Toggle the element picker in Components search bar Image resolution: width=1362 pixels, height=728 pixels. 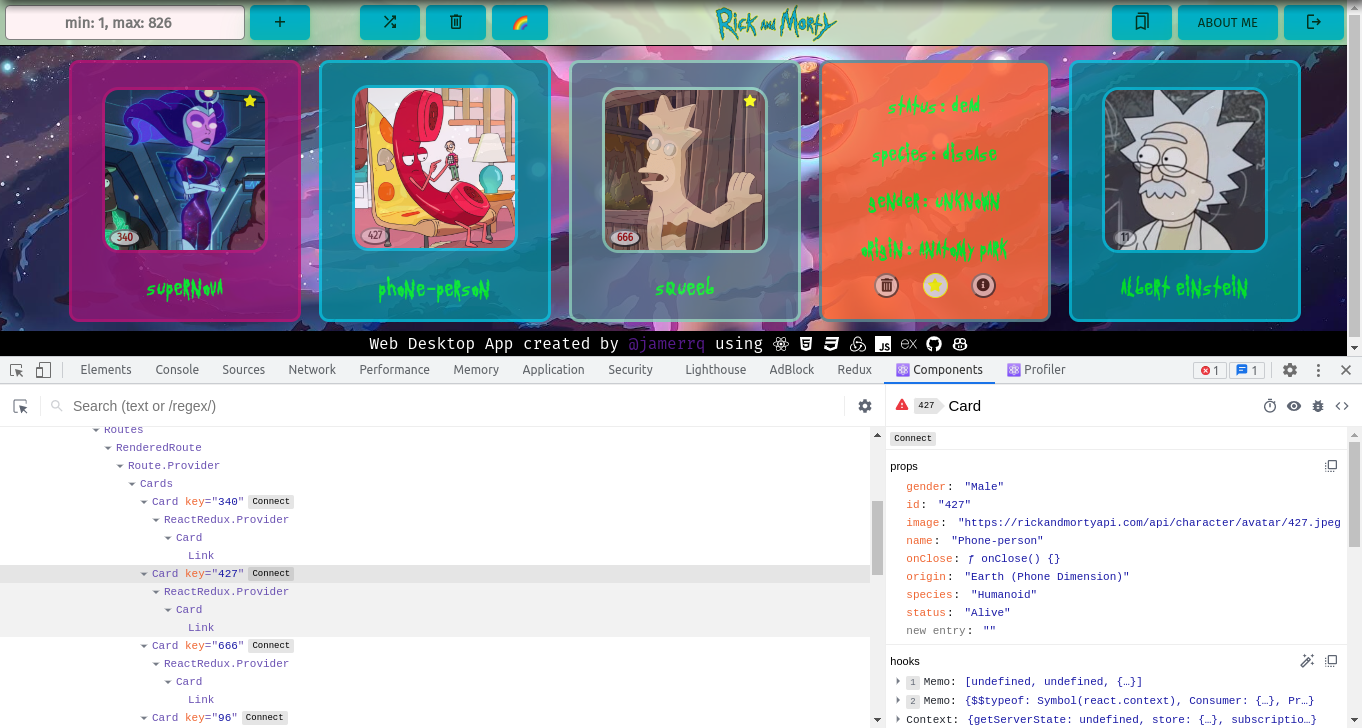coord(20,406)
